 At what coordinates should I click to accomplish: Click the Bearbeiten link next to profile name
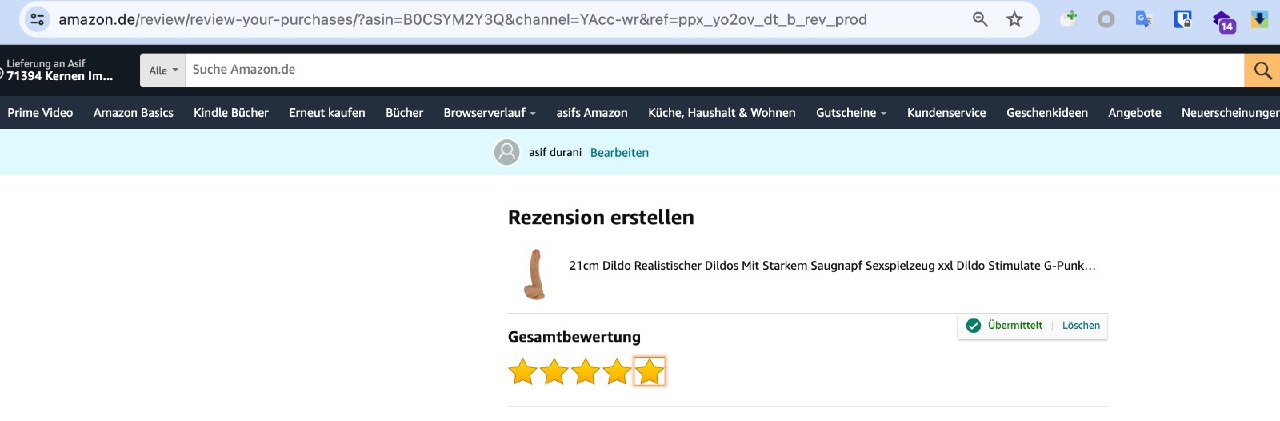(x=619, y=153)
